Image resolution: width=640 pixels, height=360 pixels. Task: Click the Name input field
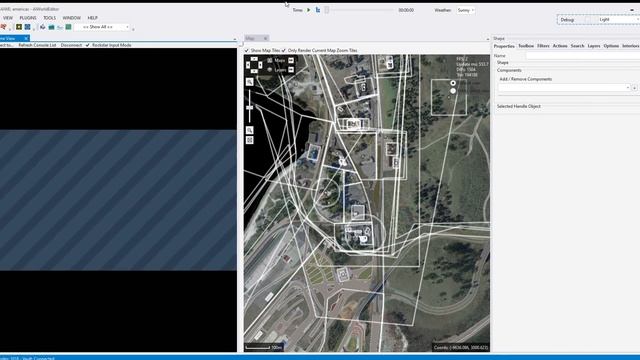pos(583,56)
